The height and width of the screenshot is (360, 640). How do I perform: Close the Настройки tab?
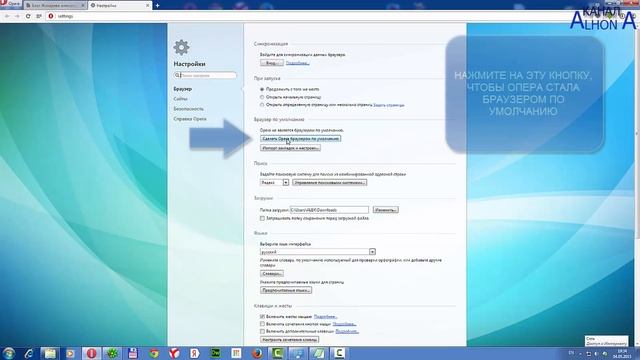coord(147,5)
